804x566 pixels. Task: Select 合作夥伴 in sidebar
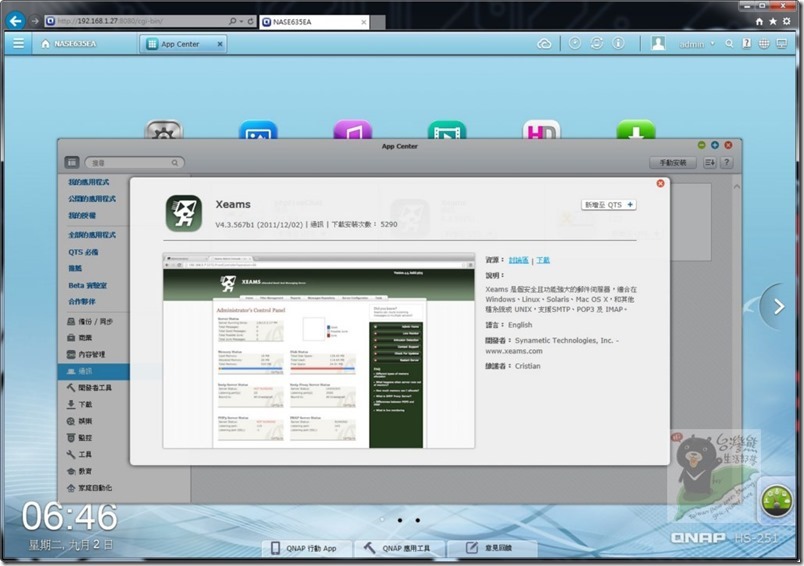82,301
